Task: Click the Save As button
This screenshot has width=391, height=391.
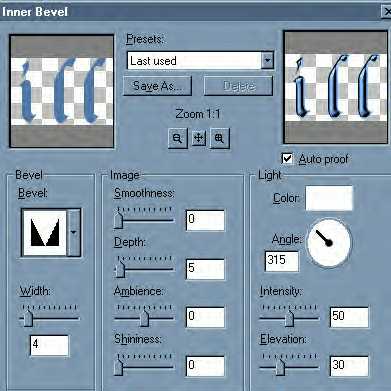Action: click(x=157, y=86)
